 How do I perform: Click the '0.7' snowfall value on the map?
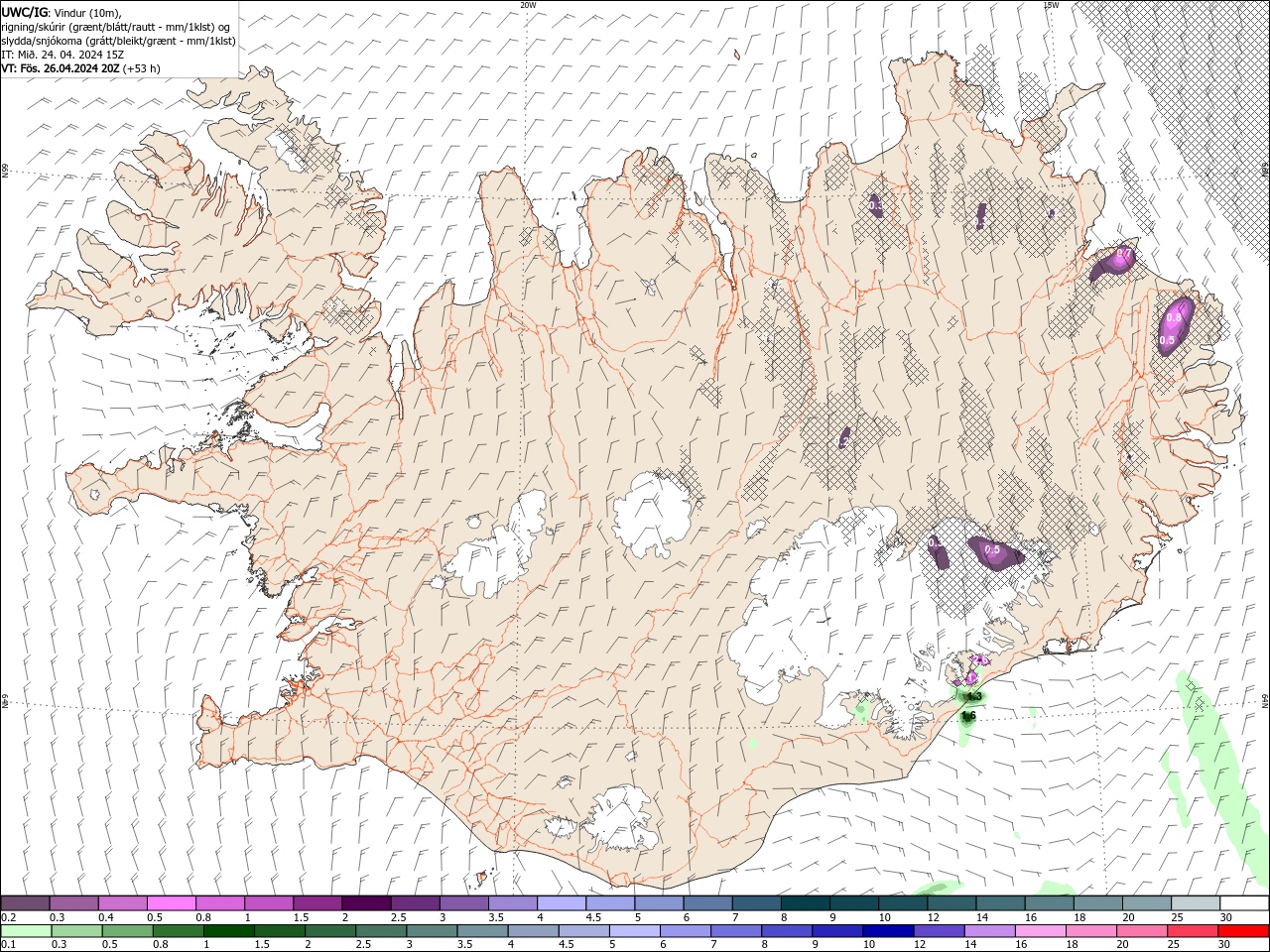point(1123,255)
